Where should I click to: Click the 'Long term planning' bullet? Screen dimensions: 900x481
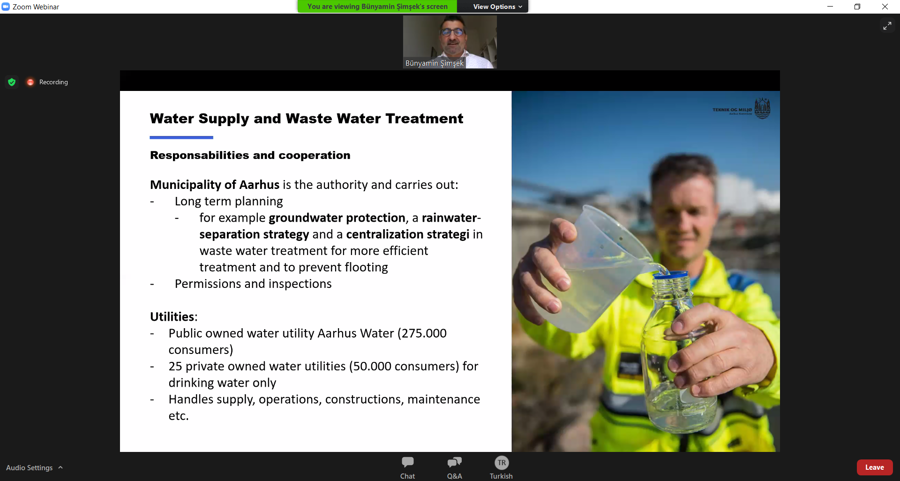click(x=228, y=201)
